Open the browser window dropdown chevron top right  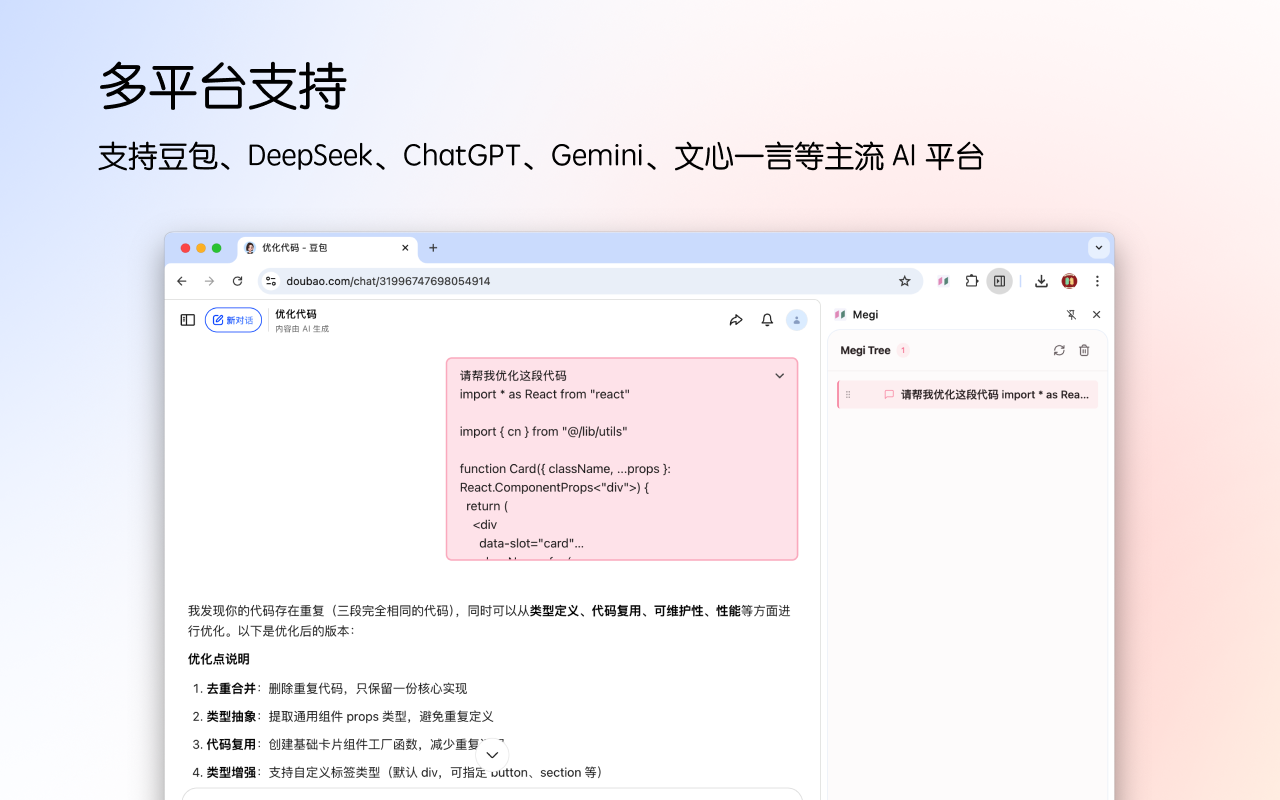click(x=1098, y=247)
